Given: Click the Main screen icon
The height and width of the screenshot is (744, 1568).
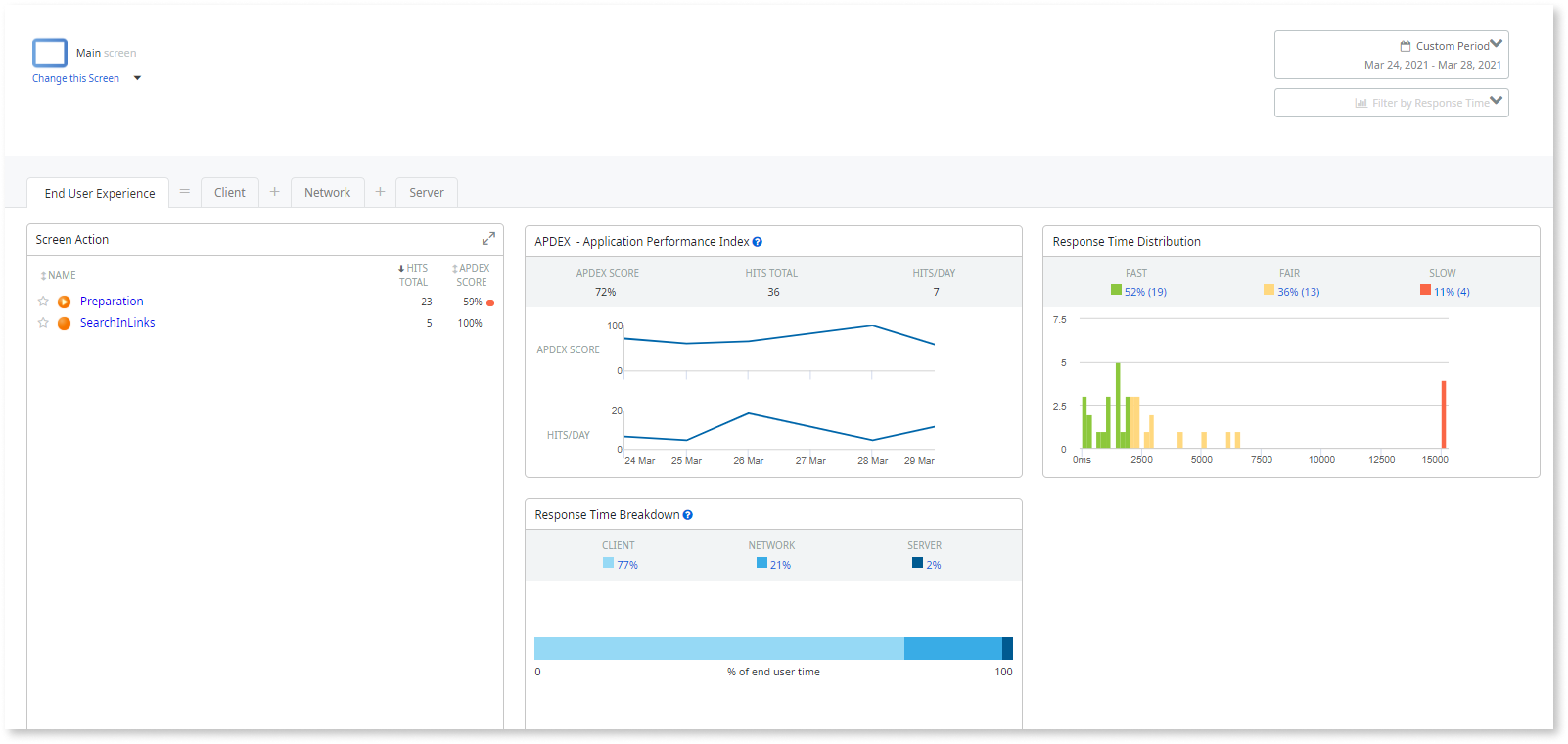Looking at the screenshot, I should pos(50,53).
